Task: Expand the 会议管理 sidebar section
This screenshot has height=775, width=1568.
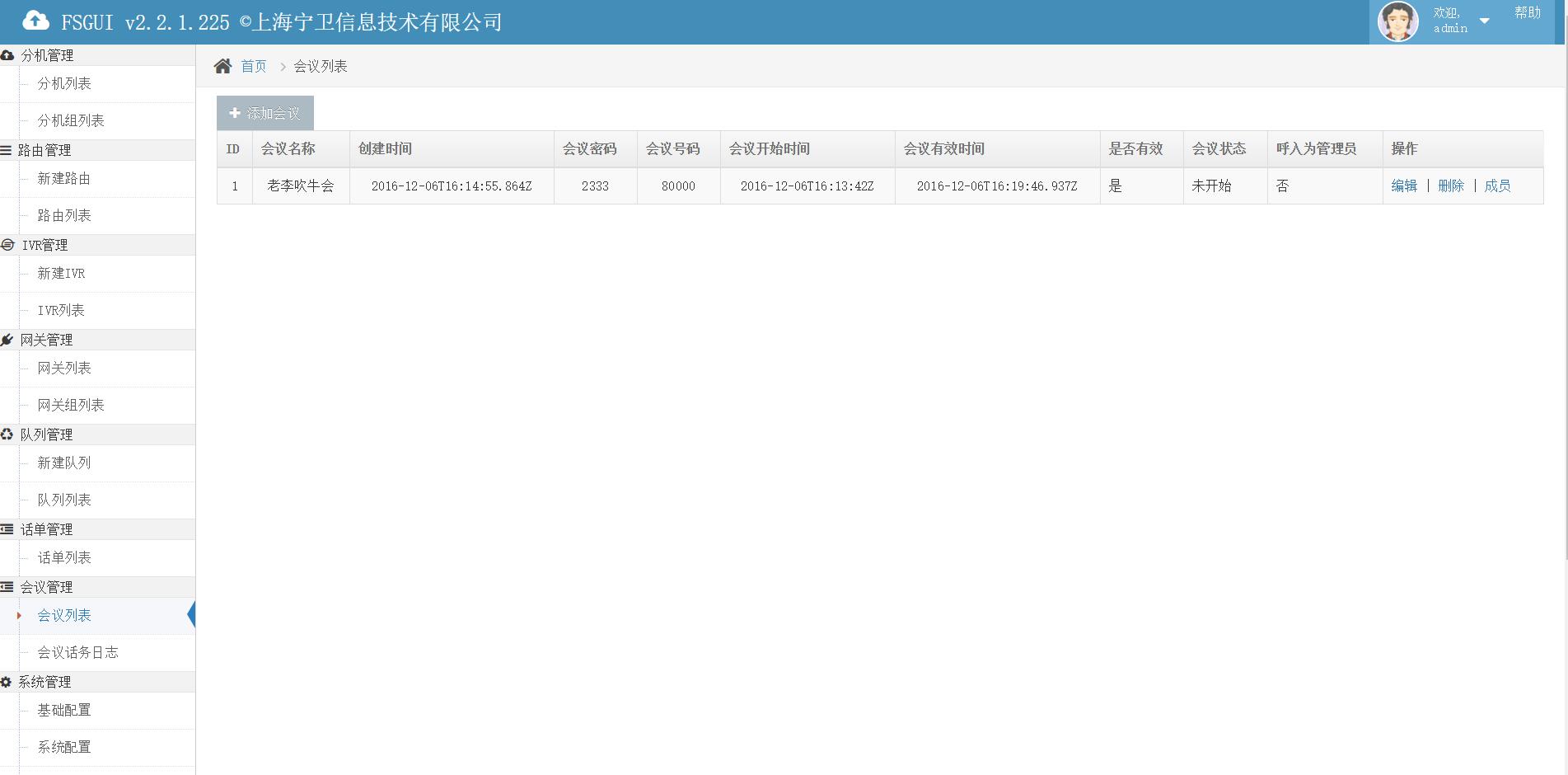Action: pyautogui.click(x=46, y=587)
